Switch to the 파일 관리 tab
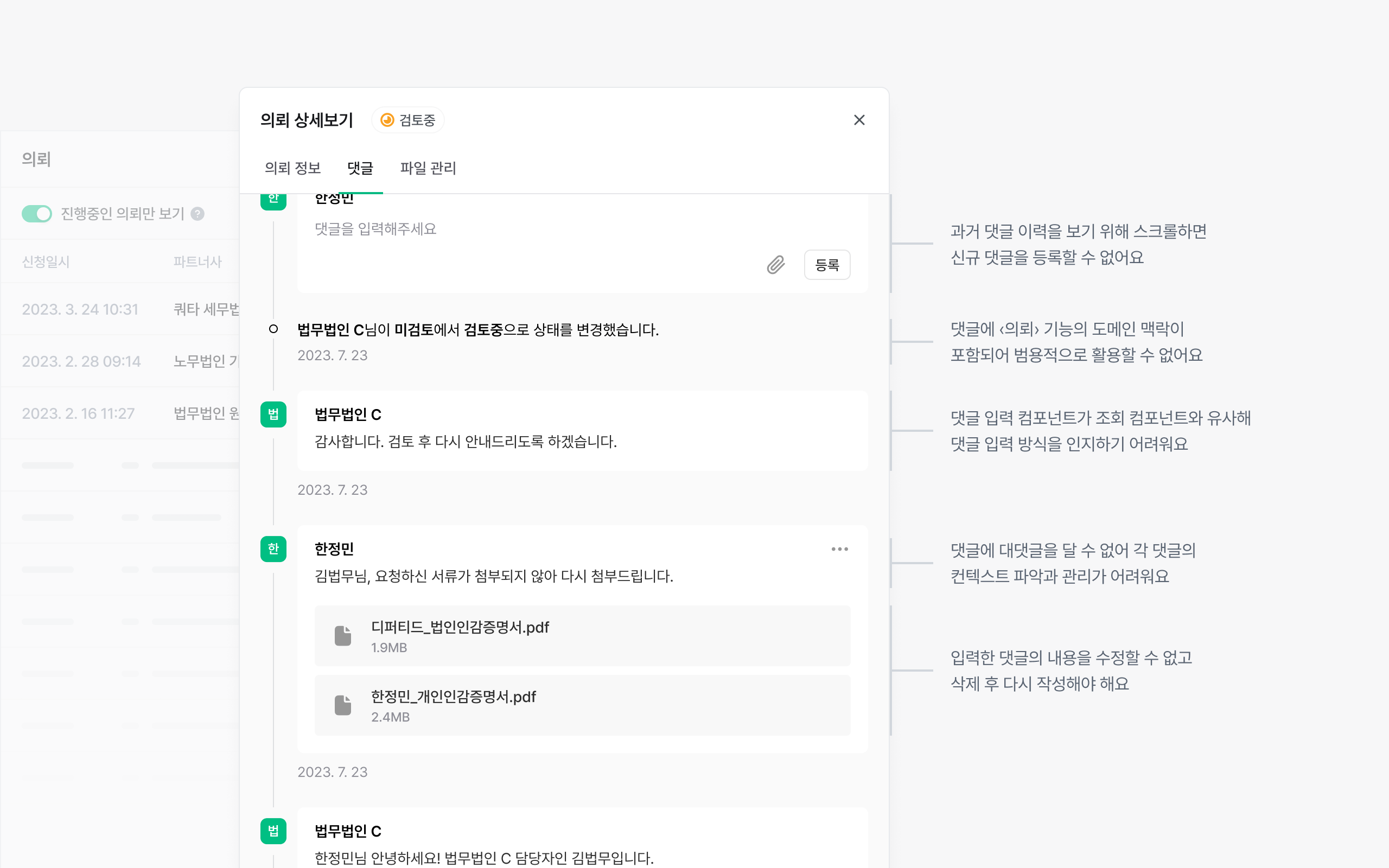 click(x=428, y=168)
